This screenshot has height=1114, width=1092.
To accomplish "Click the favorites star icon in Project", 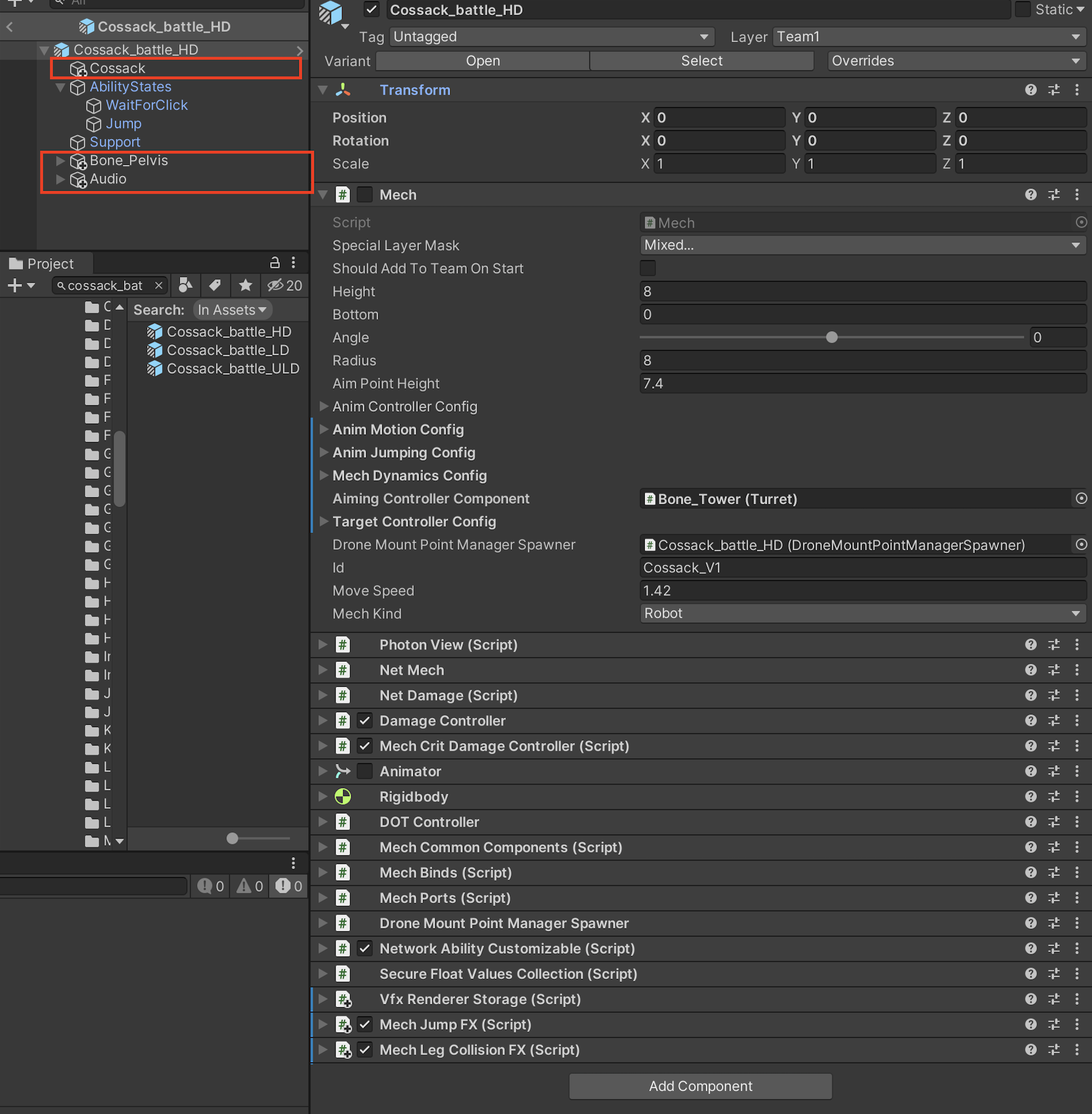I will (245, 286).
